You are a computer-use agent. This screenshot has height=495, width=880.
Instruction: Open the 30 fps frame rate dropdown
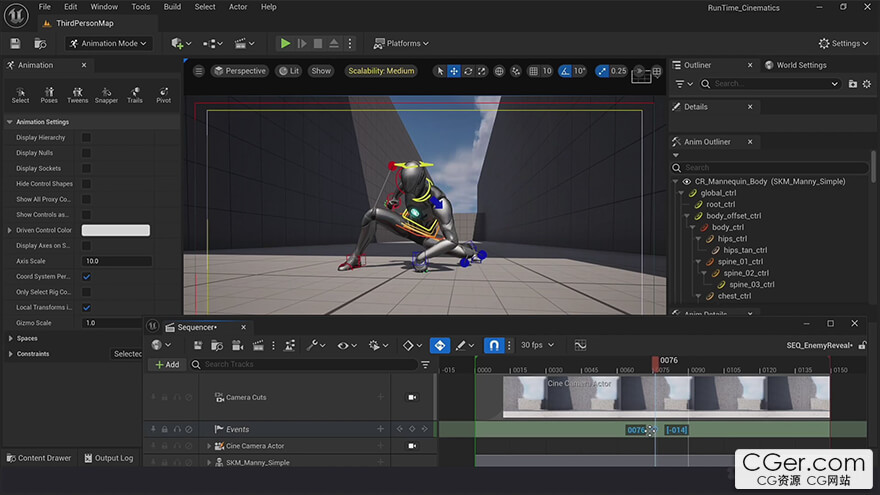tap(535, 345)
